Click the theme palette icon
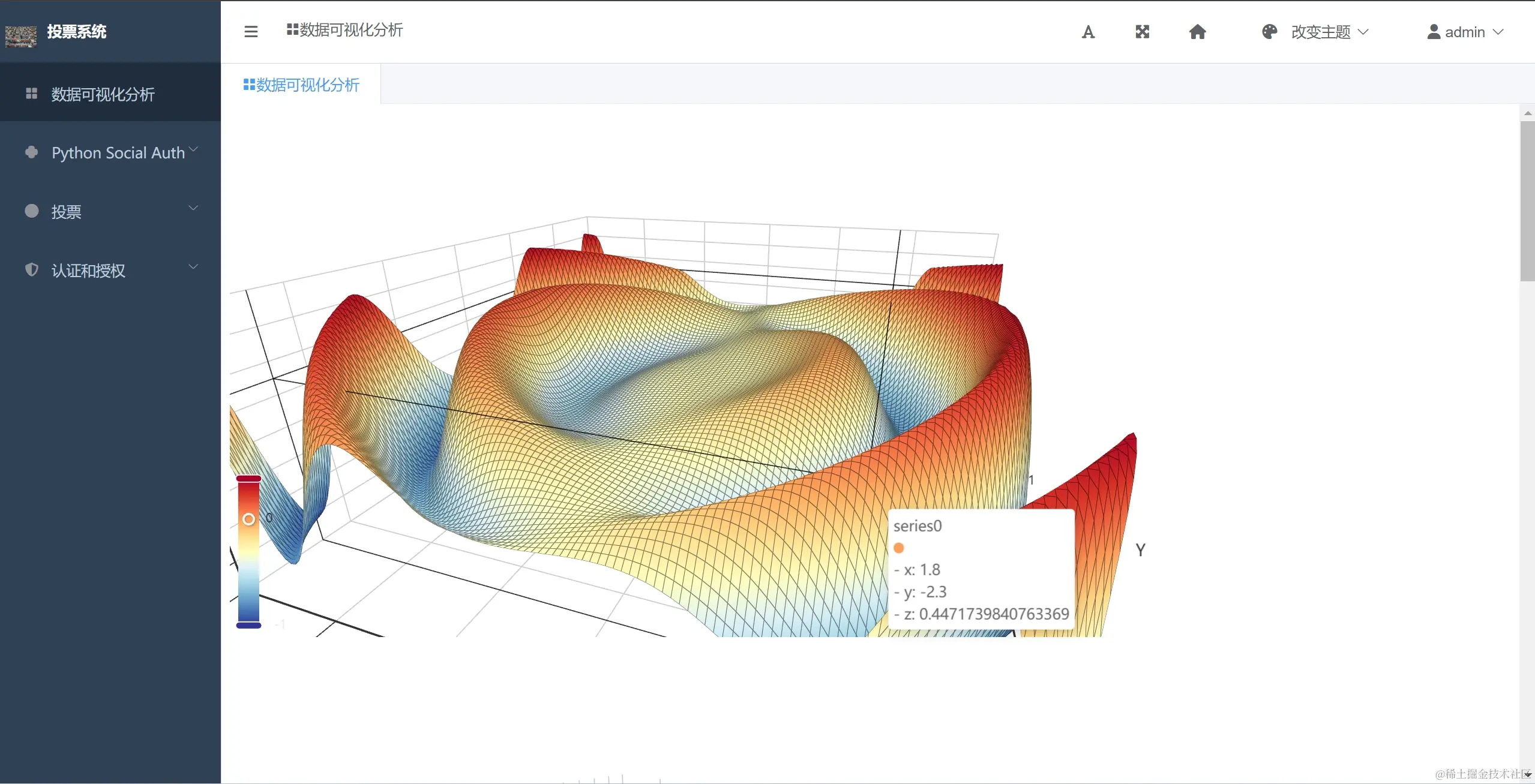This screenshot has width=1535, height=784. 1269,32
